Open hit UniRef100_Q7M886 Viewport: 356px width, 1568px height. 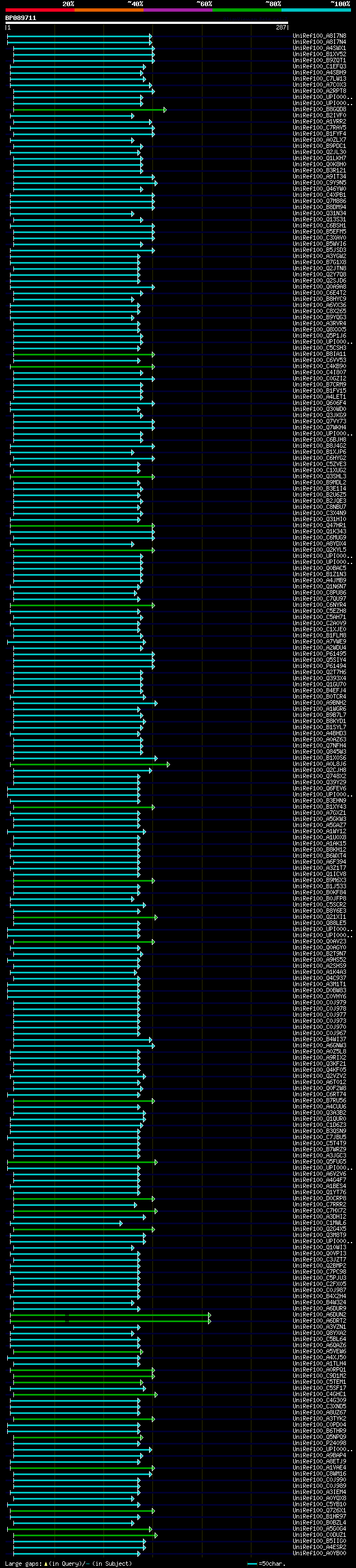click(x=319, y=201)
